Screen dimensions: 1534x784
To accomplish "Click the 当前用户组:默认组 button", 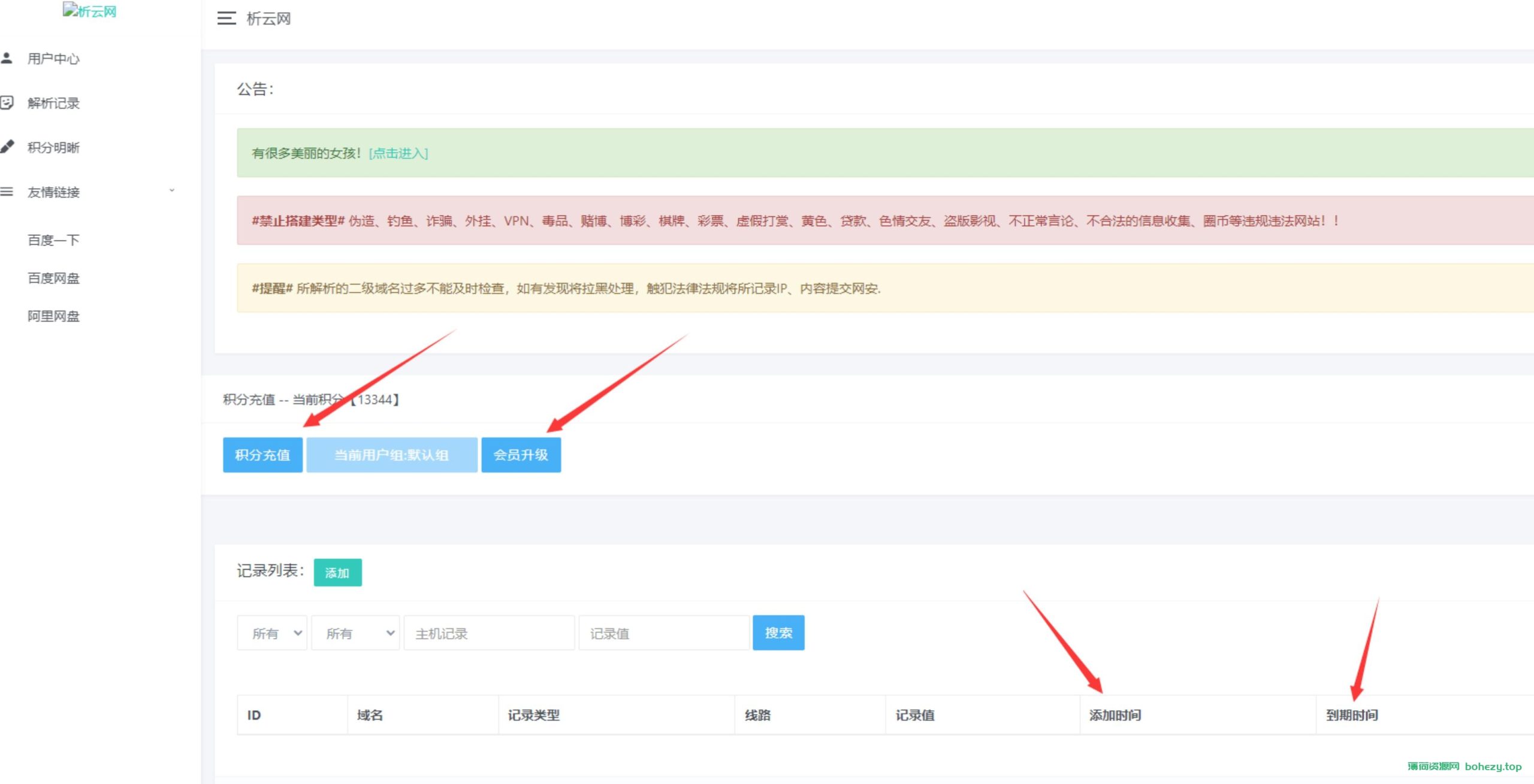I will (392, 455).
